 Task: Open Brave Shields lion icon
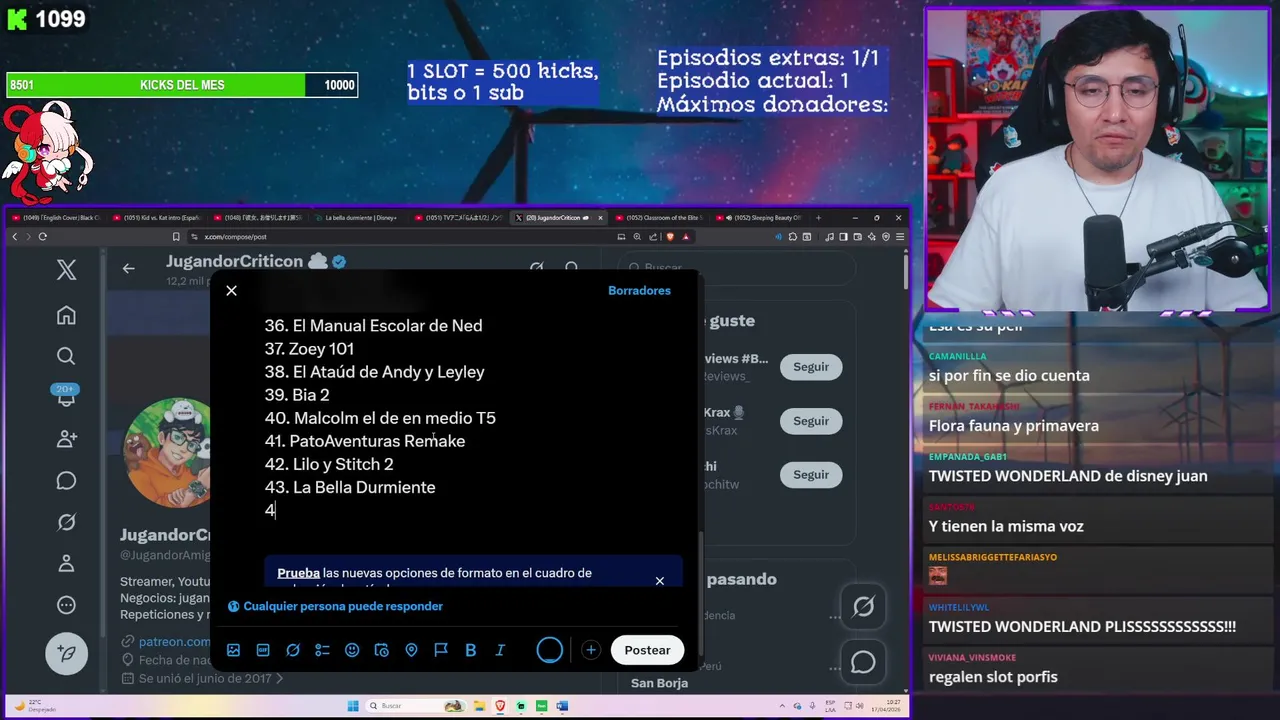tap(670, 237)
